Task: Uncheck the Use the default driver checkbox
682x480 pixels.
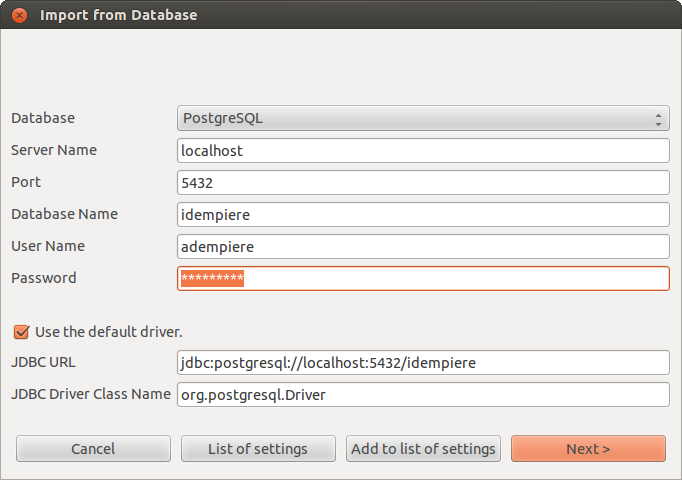Action: pyautogui.click(x=21, y=332)
